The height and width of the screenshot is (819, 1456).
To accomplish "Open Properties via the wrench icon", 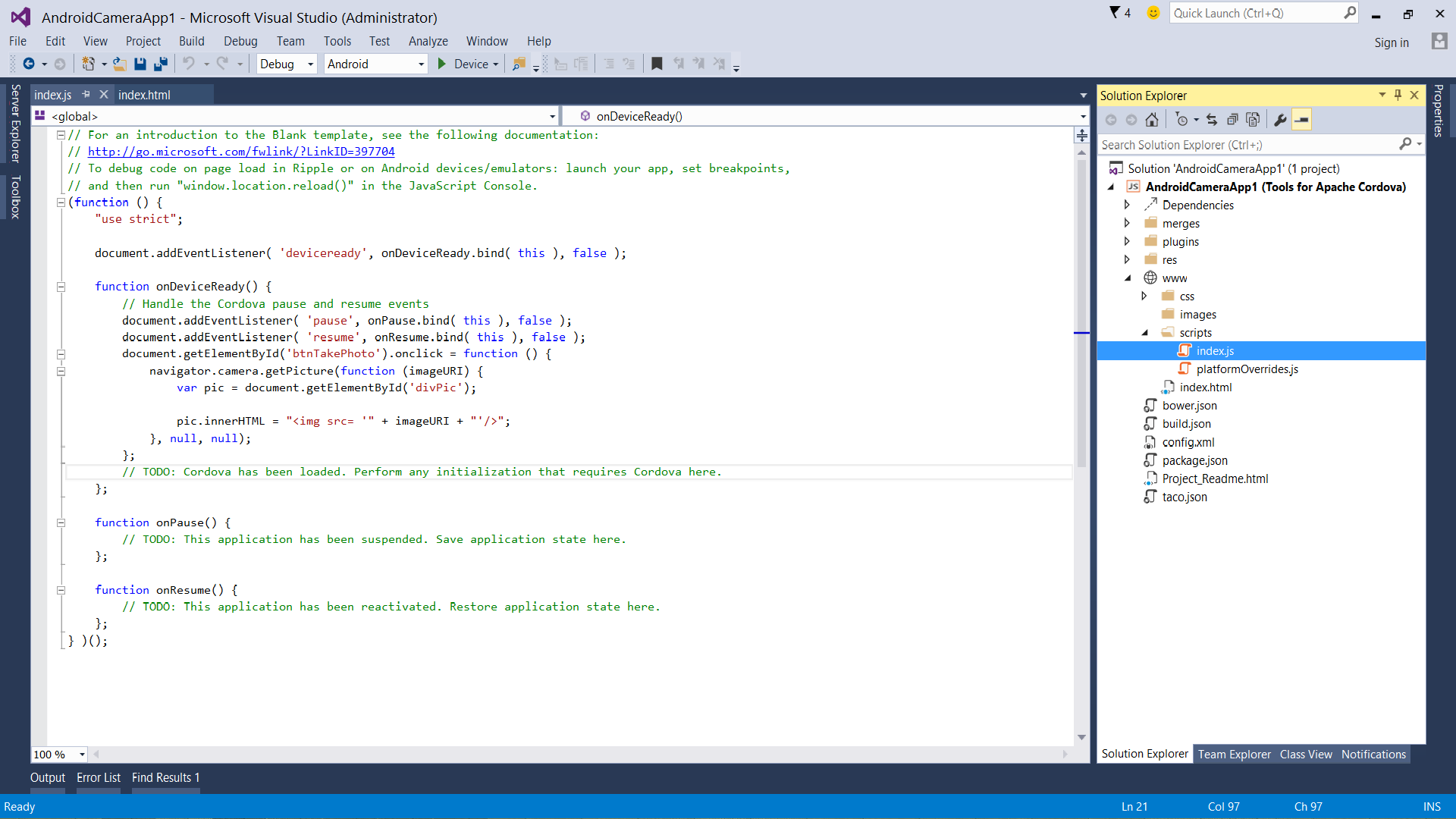I will point(1281,119).
